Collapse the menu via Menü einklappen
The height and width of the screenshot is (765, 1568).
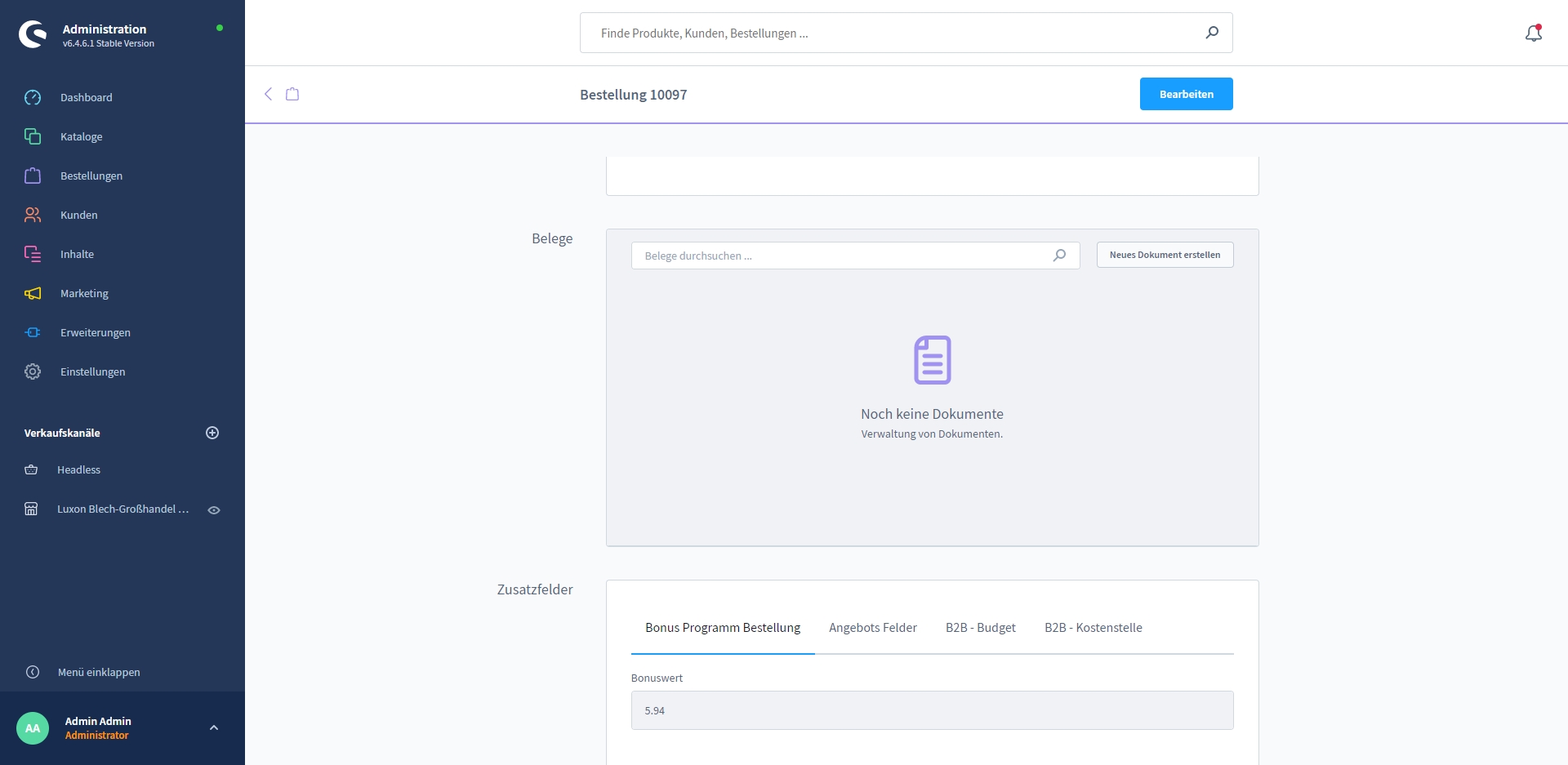[98, 672]
